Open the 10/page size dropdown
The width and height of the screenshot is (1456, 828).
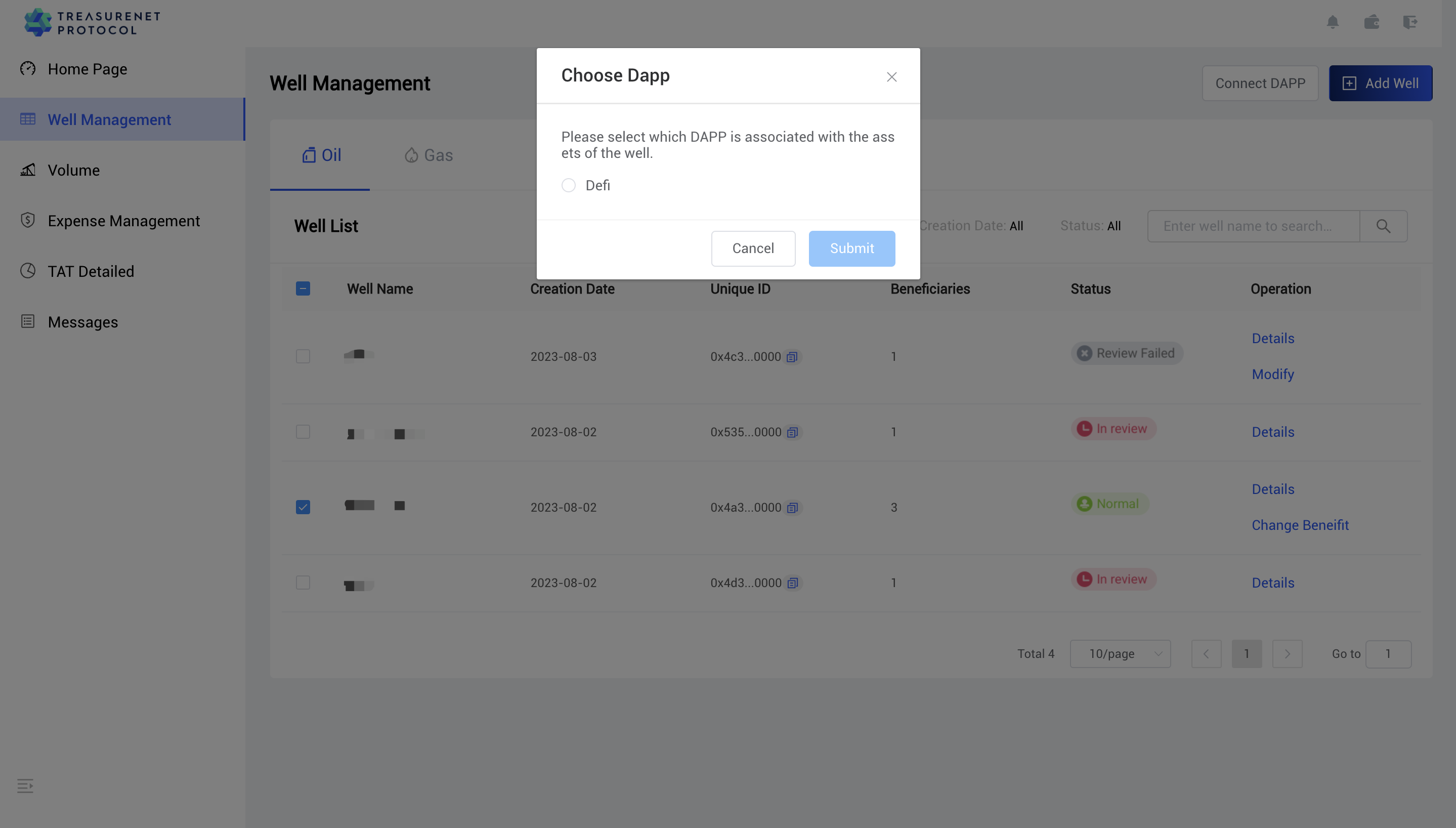pyautogui.click(x=1120, y=654)
